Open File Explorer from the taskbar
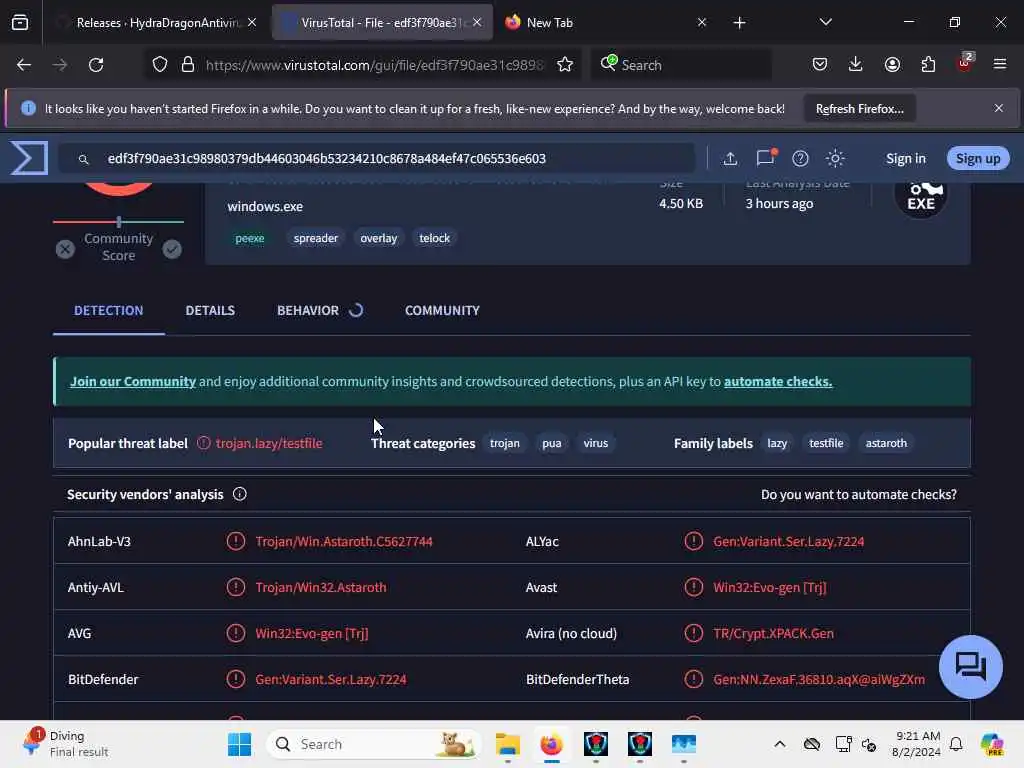This screenshot has width=1024, height=768. (507, 744)
